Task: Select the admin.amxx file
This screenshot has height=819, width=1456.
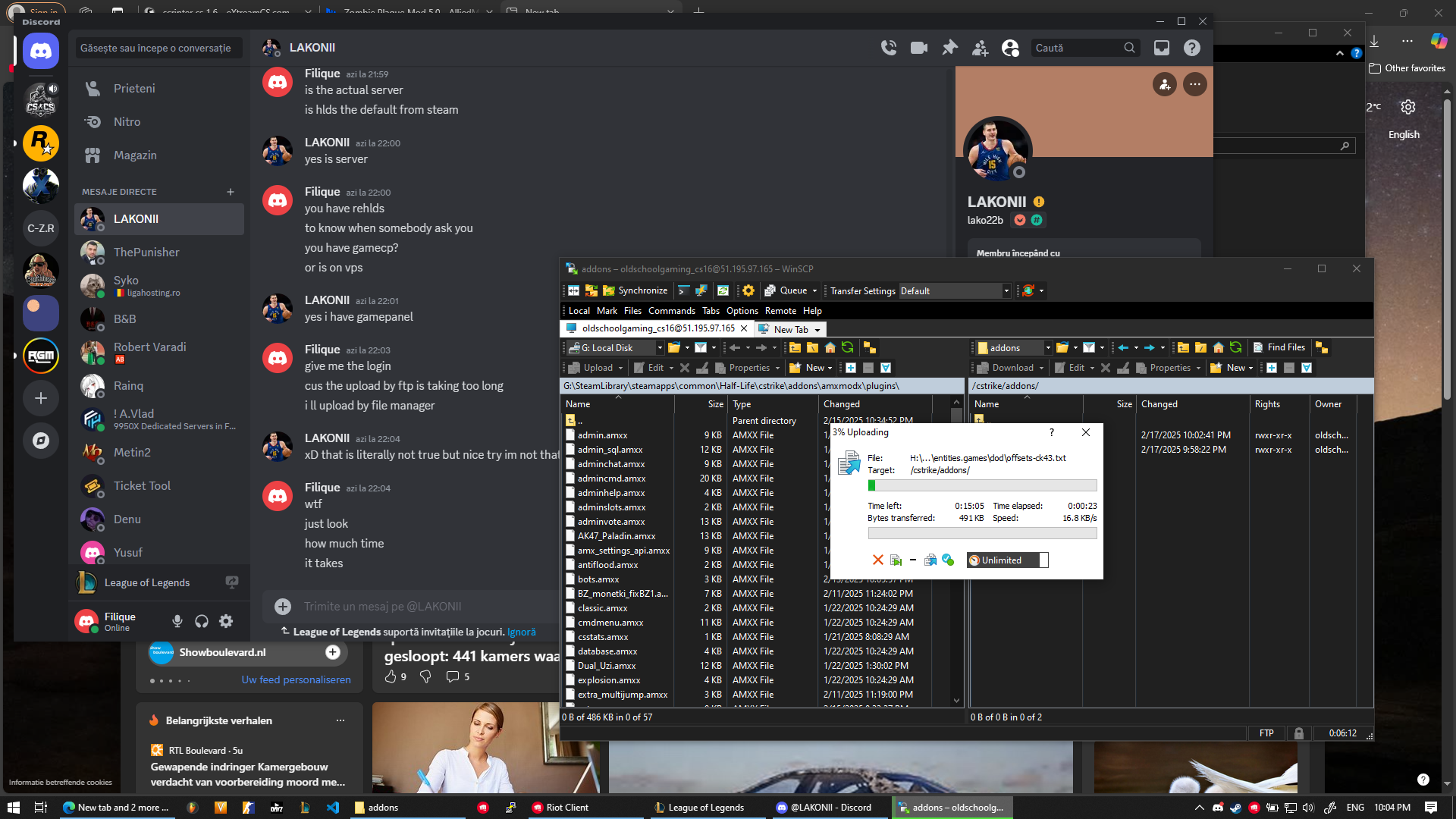Action: (x=602, y=435)
